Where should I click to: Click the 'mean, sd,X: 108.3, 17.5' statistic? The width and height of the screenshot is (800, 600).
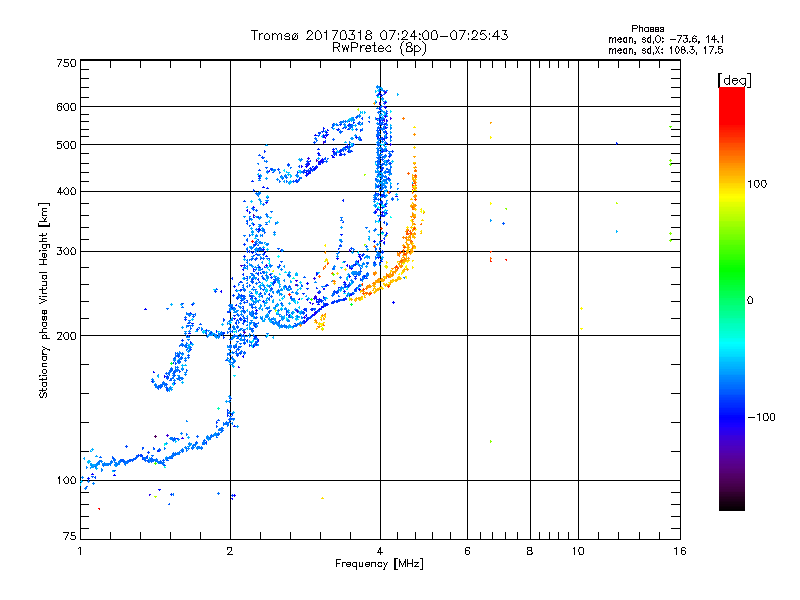[665, 50]
